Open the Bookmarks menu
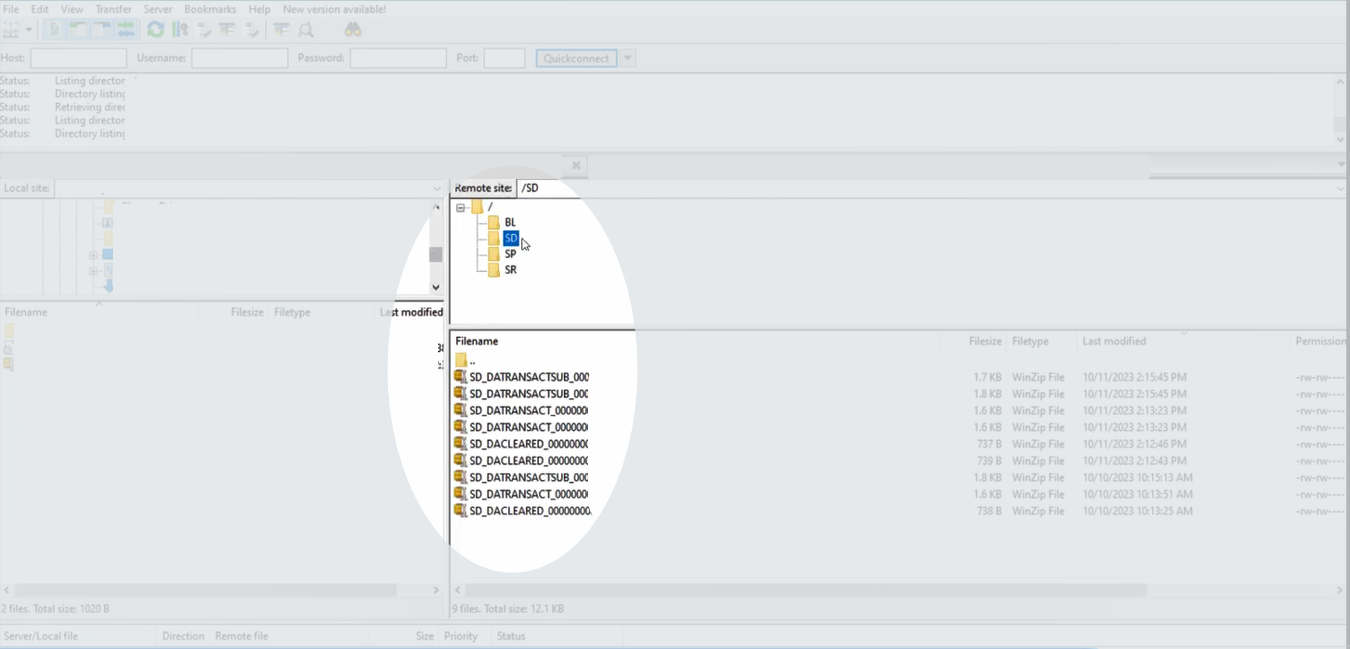Image resolution: width=1350 pixels, height=649 pixels. point(209,9)
